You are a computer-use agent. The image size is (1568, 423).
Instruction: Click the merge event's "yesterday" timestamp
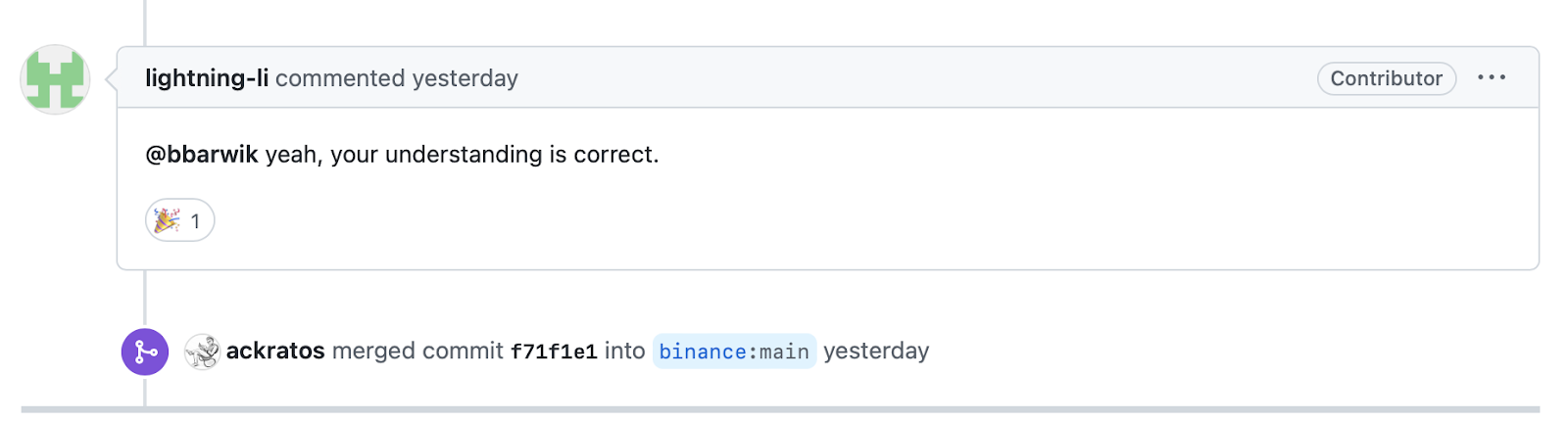[876, 352]
